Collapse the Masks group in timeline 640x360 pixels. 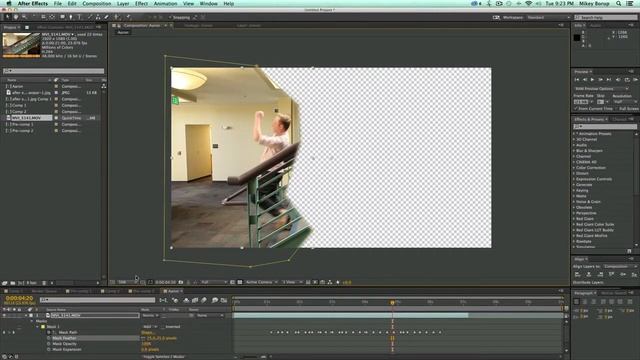[32, 321]
